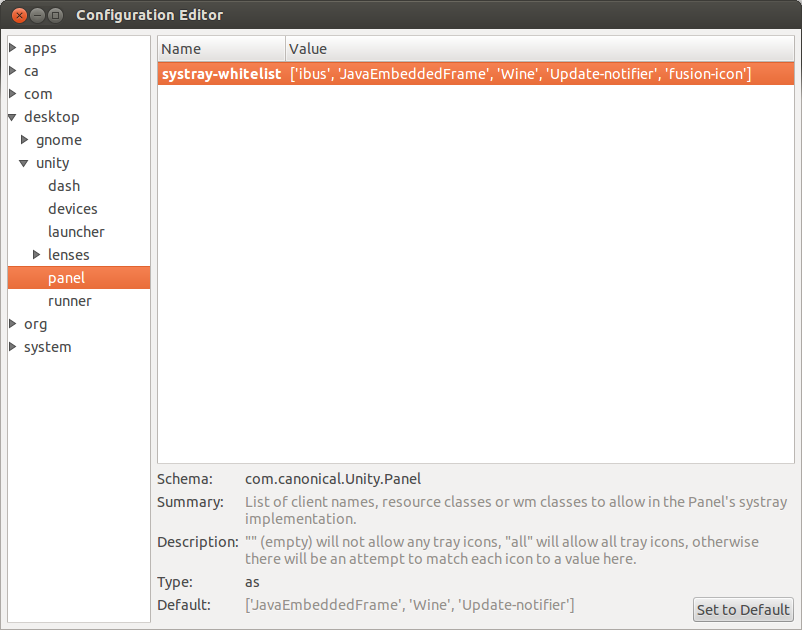Viewport: 802px width, 630px height.
Task: Select the unity tree item
Action: (x=53, y=163)
